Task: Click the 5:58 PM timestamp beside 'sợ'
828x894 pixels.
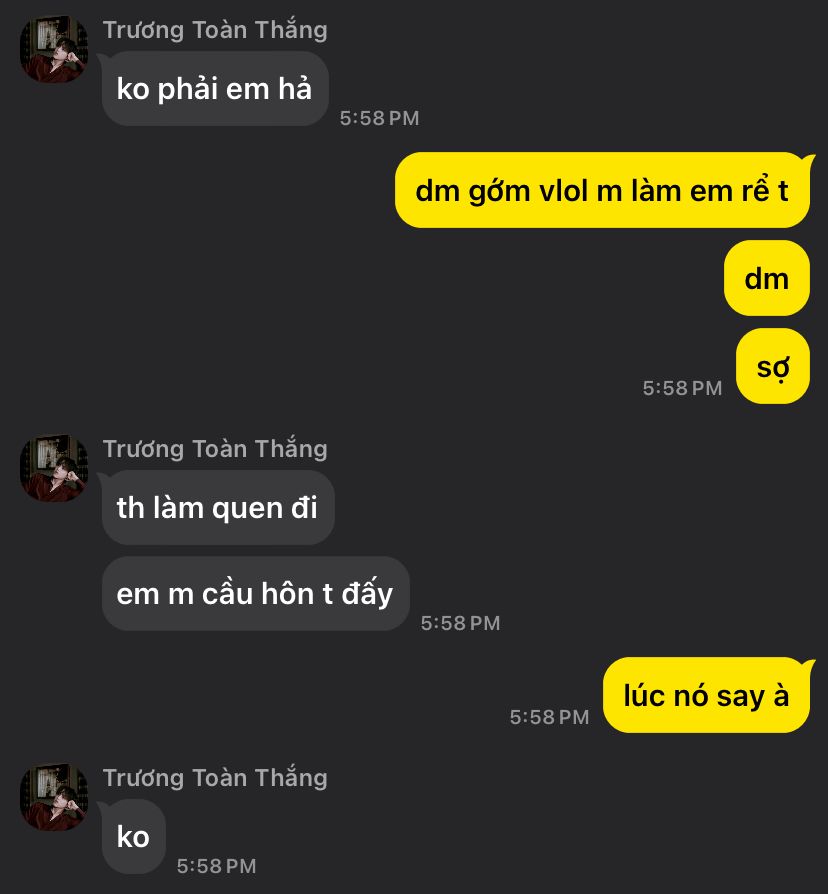Action: pyautogui.click(x=682, y=388)
